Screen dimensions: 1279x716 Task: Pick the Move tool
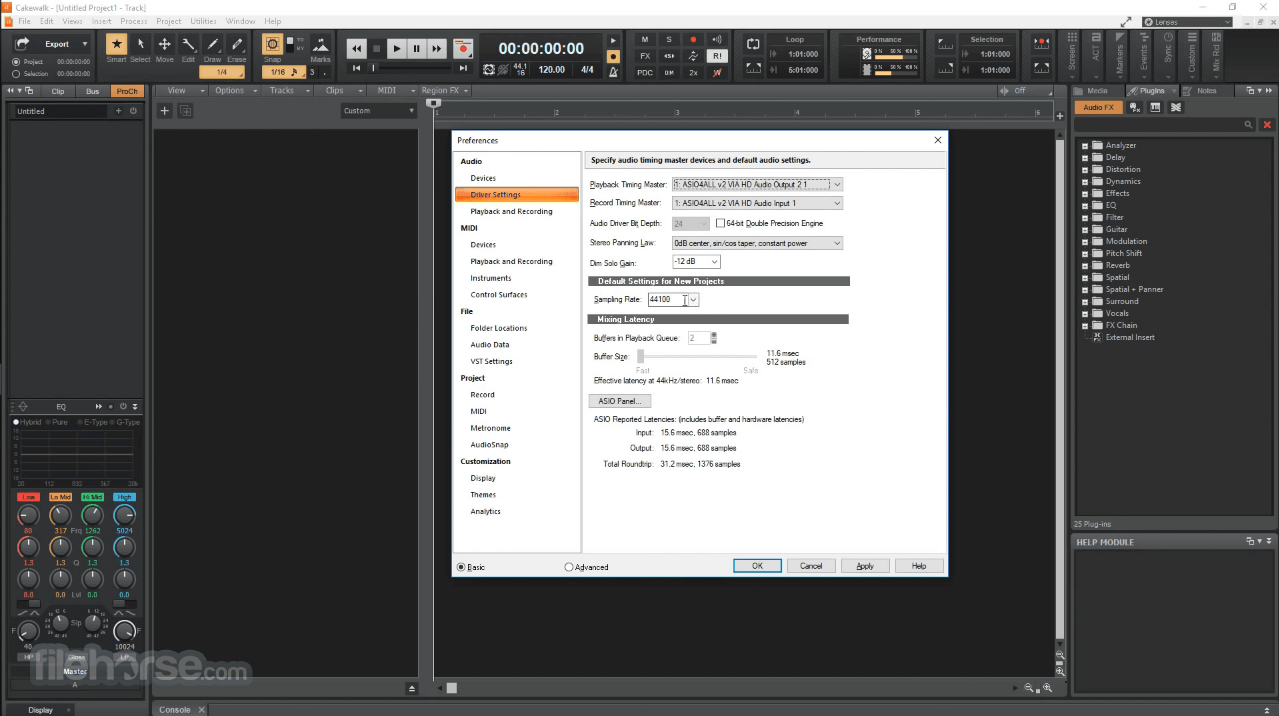coord(165,45)
